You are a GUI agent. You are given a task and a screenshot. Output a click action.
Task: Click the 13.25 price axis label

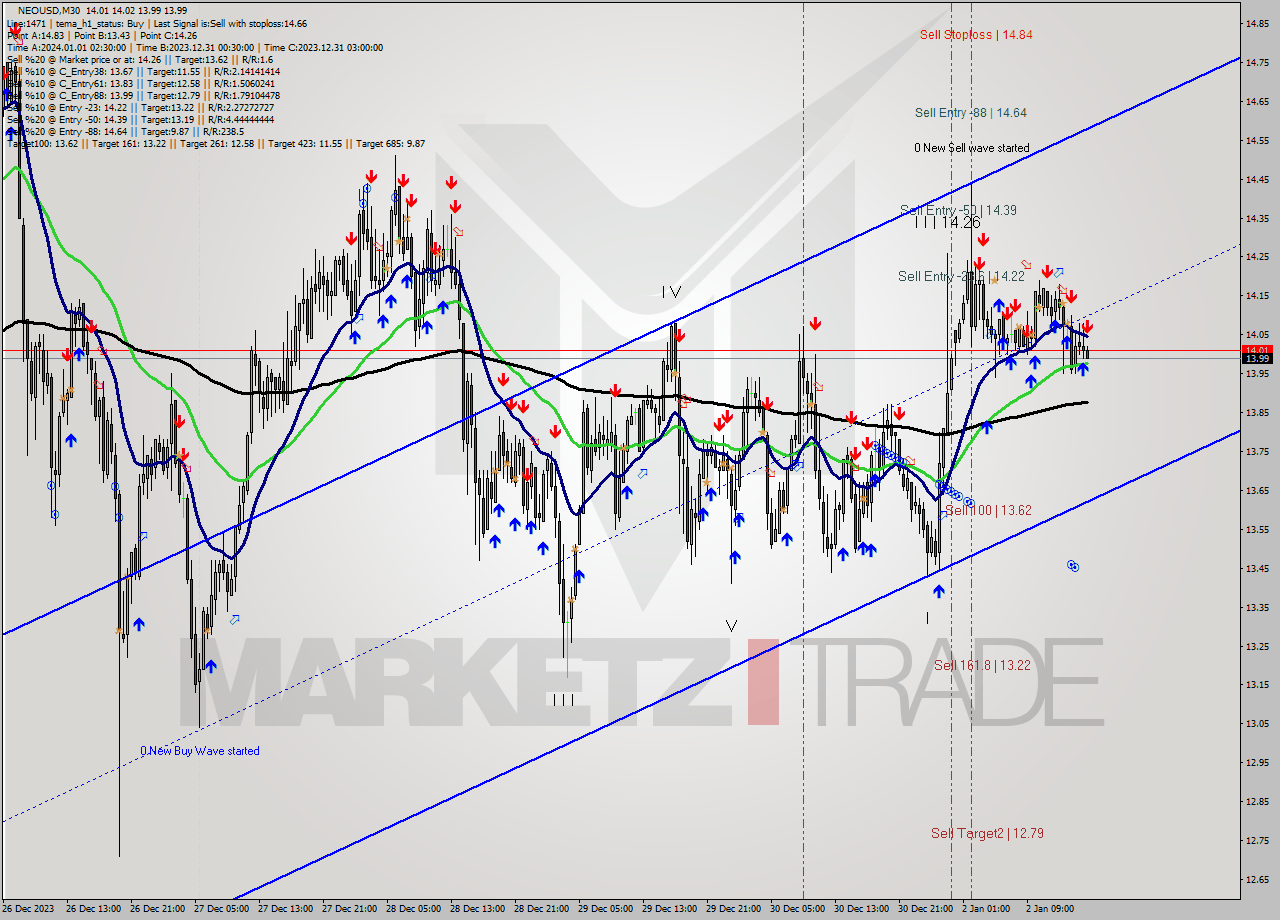click(1258, 646)
